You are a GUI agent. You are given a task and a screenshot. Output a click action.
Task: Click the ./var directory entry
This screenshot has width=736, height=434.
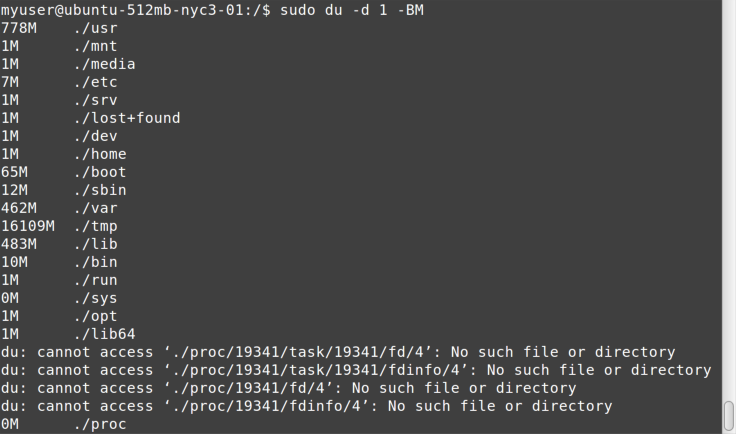[x=96, y=208]
